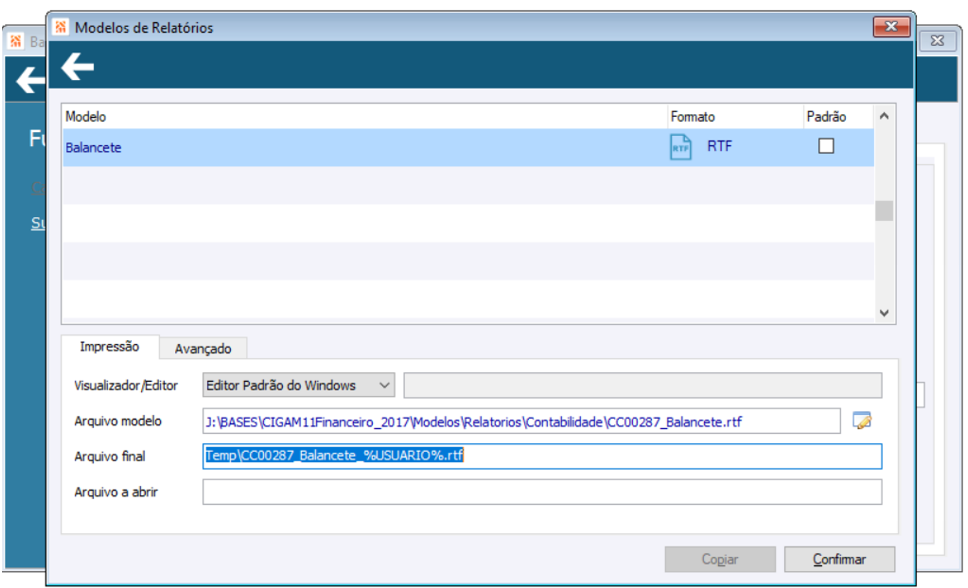Viewport: 968px width, 588px height.
Task: Click the disabled field next to Editor dropdown
Action: point(643,385)
